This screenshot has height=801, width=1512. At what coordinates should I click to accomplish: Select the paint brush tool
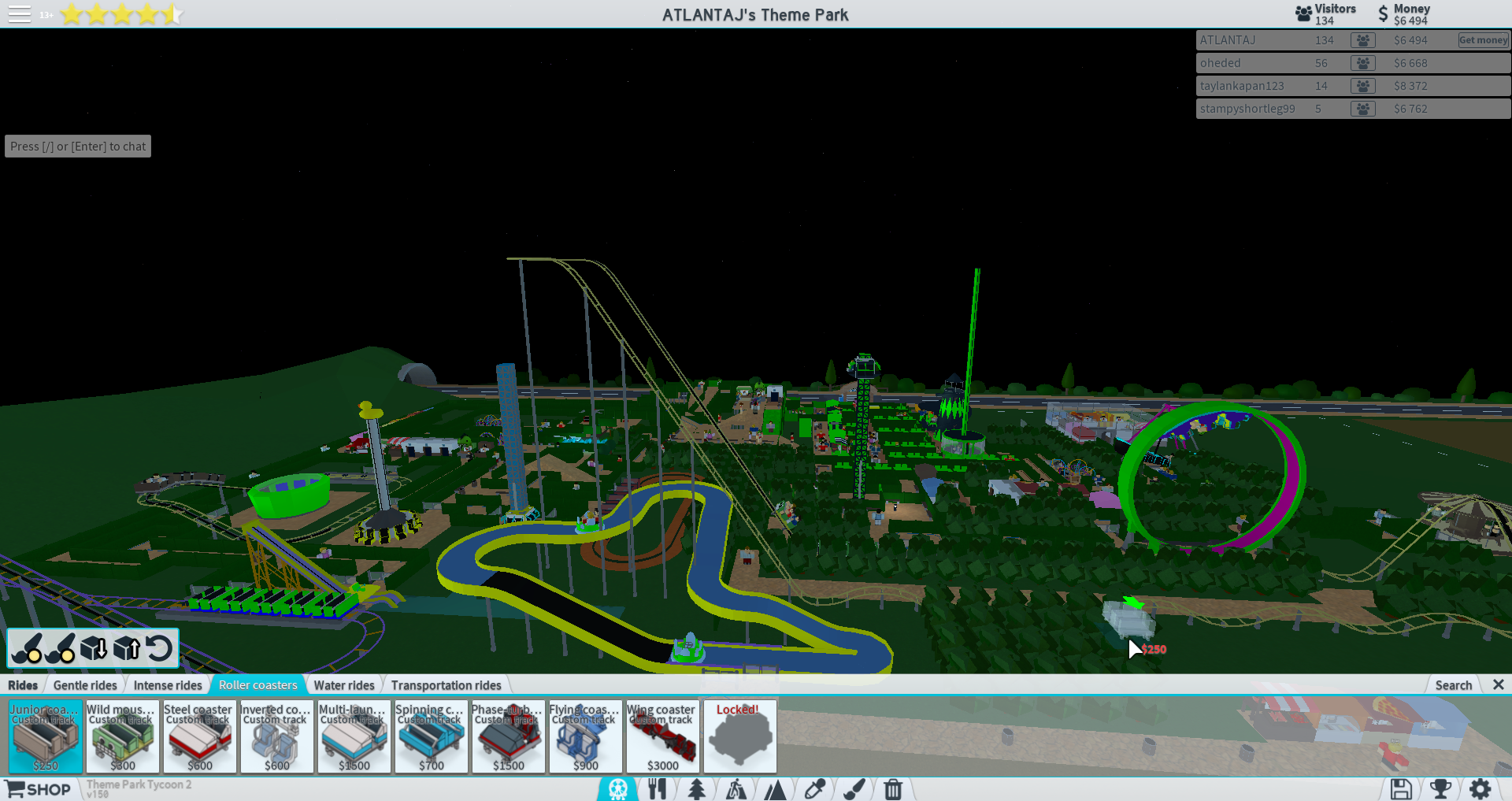854,788
